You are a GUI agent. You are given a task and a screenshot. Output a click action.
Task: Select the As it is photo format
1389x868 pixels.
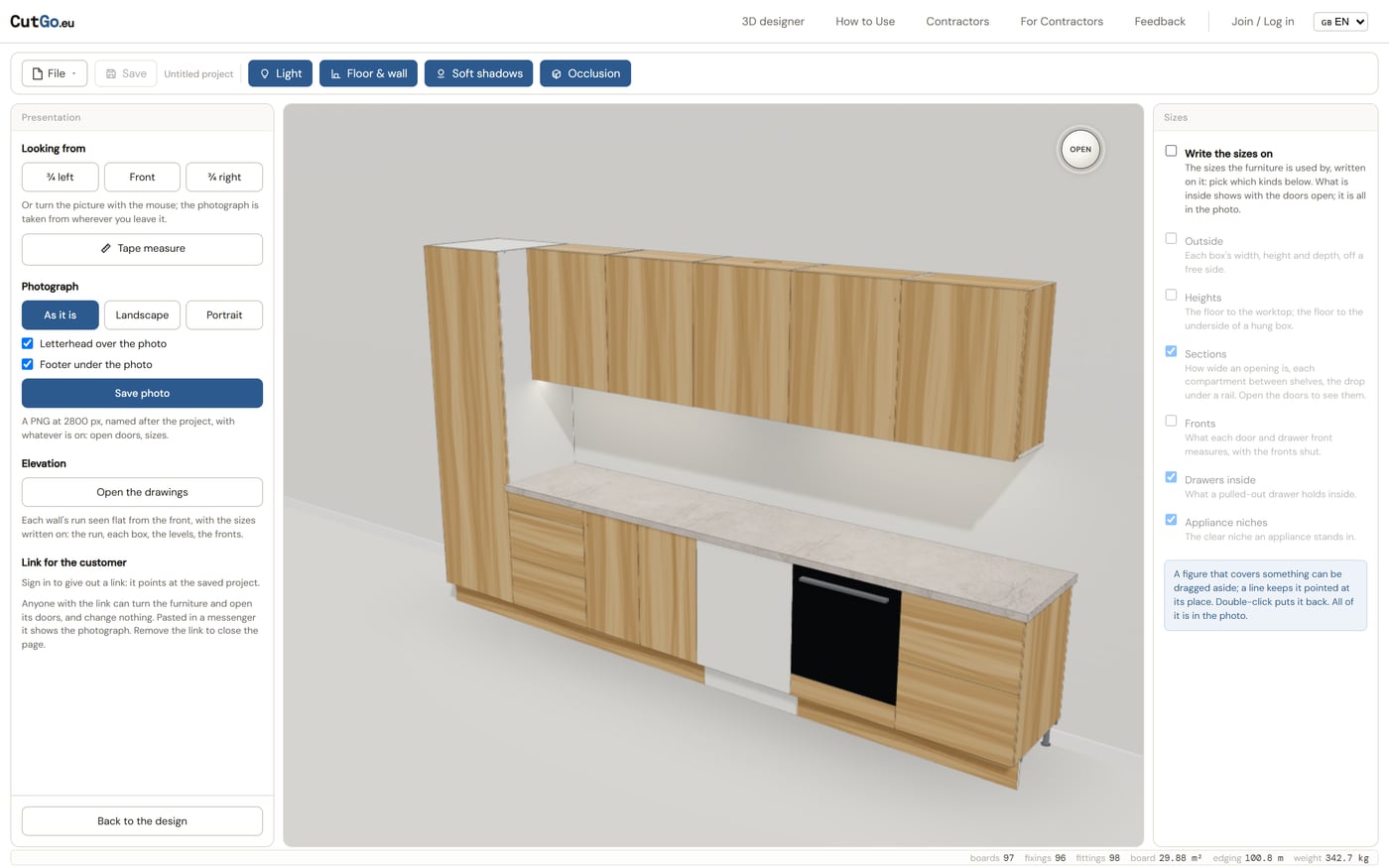61,314
